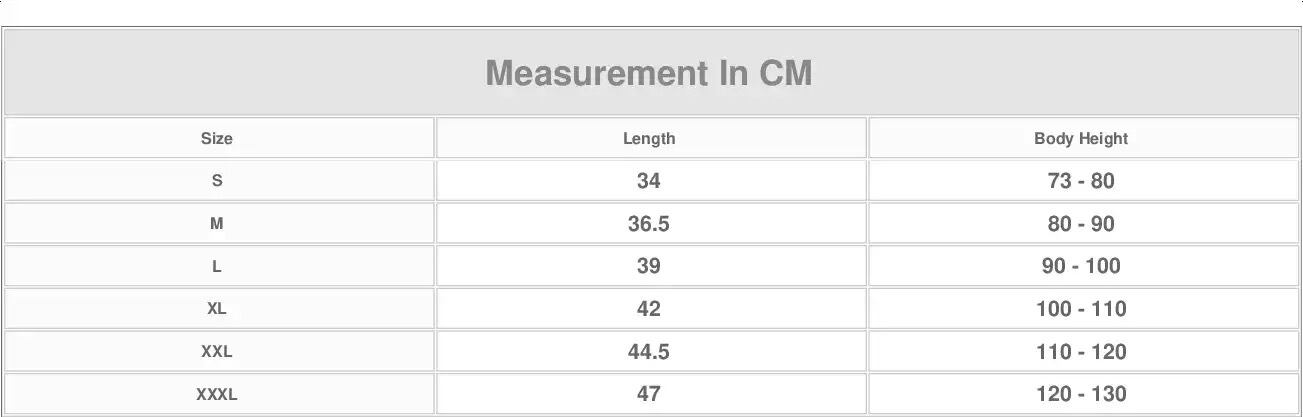The height and width of the screenshot is (417, 1303).
Task: Select the length value 36.5
Action: click(649, 224)
